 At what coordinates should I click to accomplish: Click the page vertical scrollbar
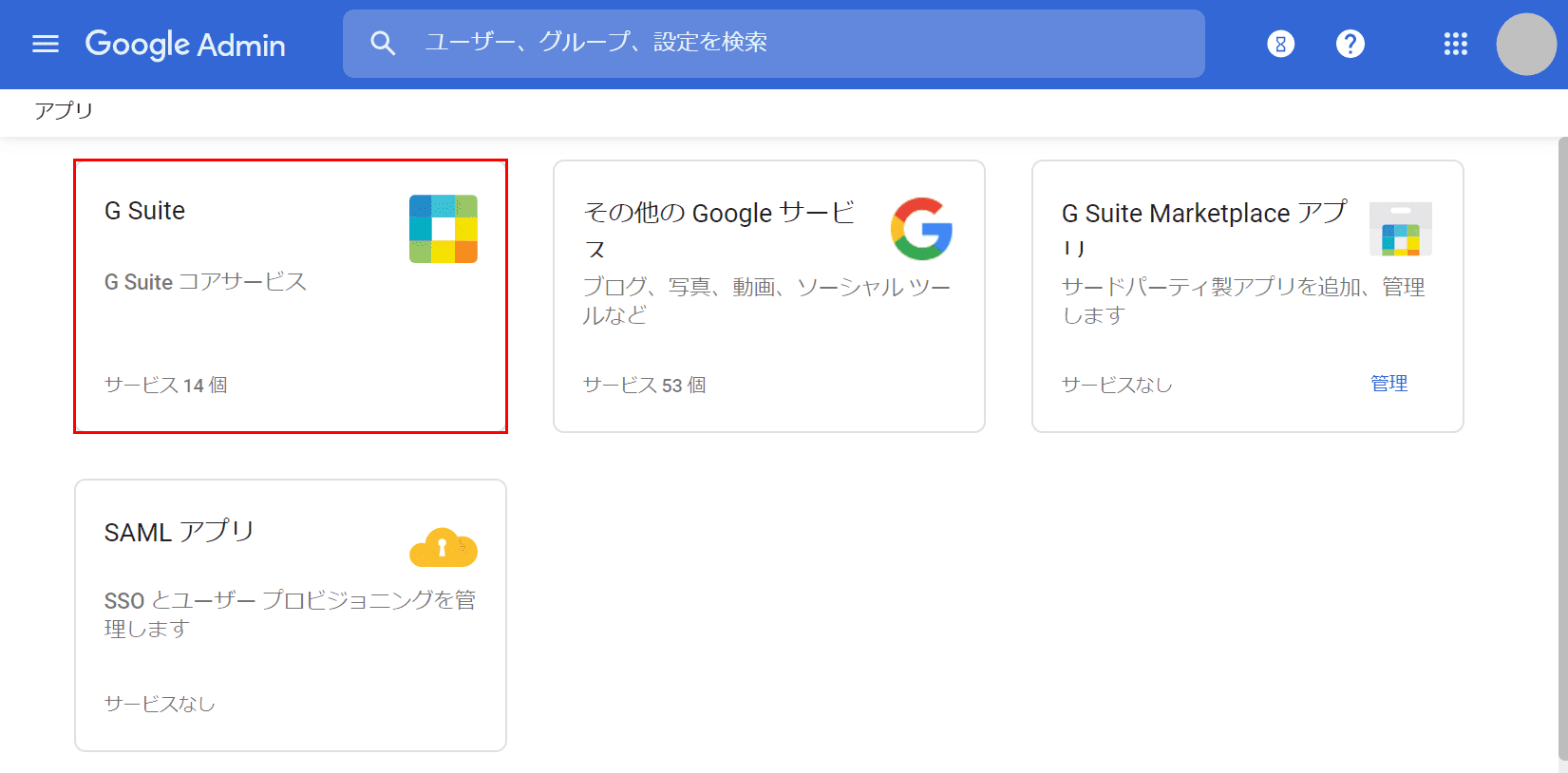1563,448
